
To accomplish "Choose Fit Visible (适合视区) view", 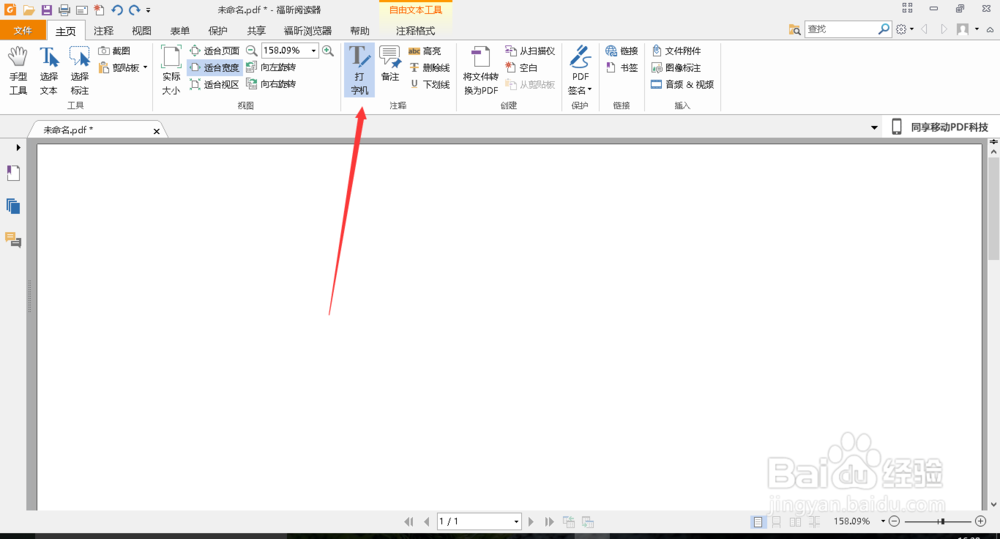I will tap(214, 84).
